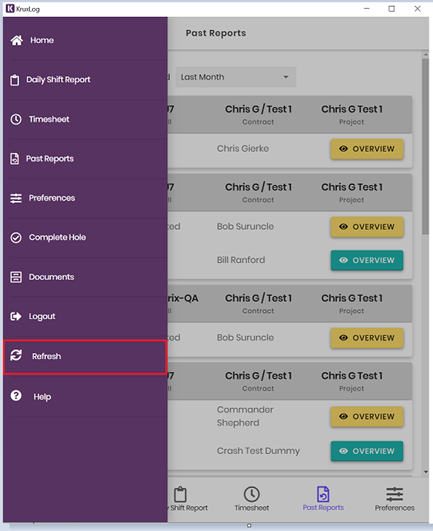Click the Past Reports document icon in sidebar
Screen dimensions: 433x531
point(15,158)
